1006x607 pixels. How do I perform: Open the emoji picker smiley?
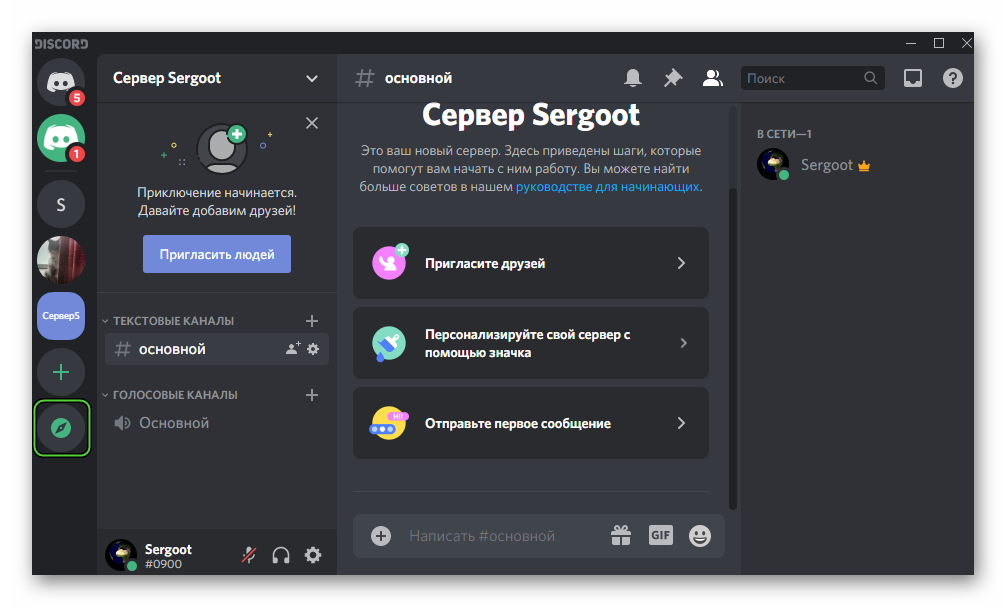(x=700, y=535)
